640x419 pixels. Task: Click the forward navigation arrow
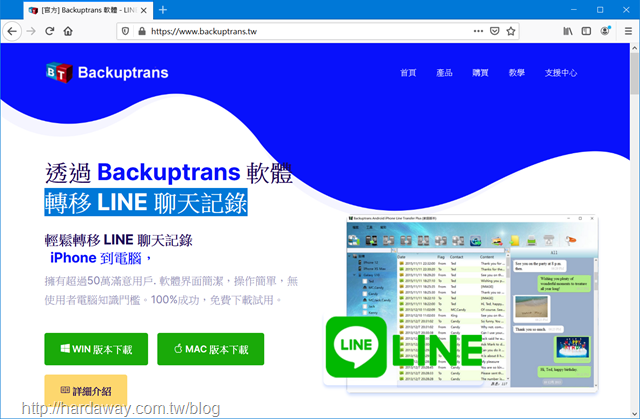click(31, 31)
